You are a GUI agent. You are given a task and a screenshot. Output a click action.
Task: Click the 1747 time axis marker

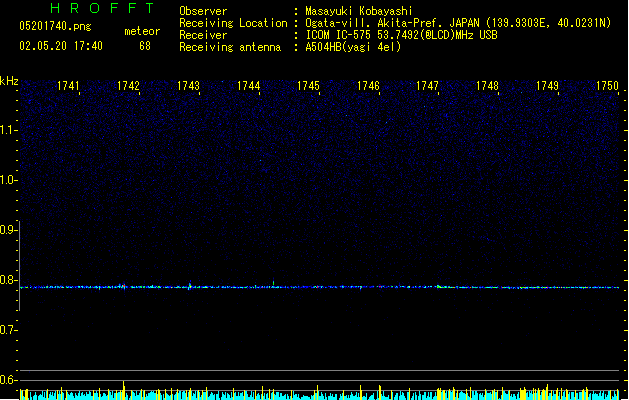427,86
